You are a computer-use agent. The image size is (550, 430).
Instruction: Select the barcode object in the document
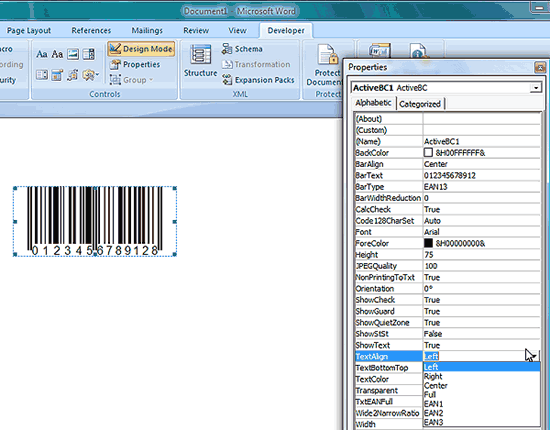tap(95, 221)
